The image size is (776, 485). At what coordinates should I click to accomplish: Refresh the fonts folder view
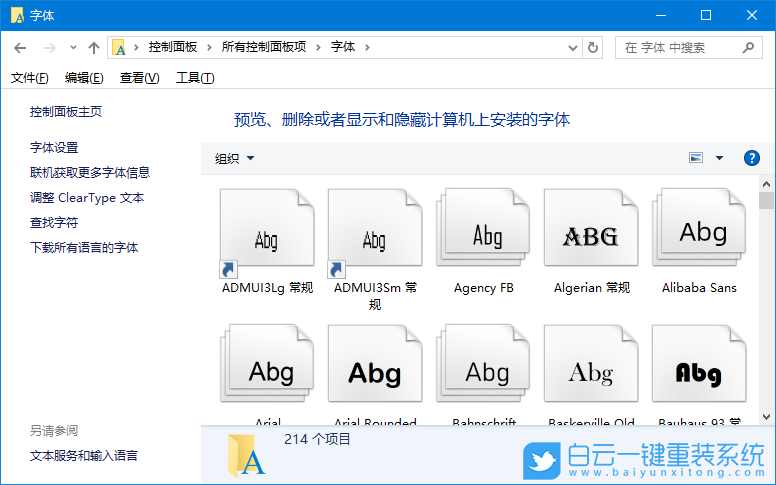[x=592, y=48]
